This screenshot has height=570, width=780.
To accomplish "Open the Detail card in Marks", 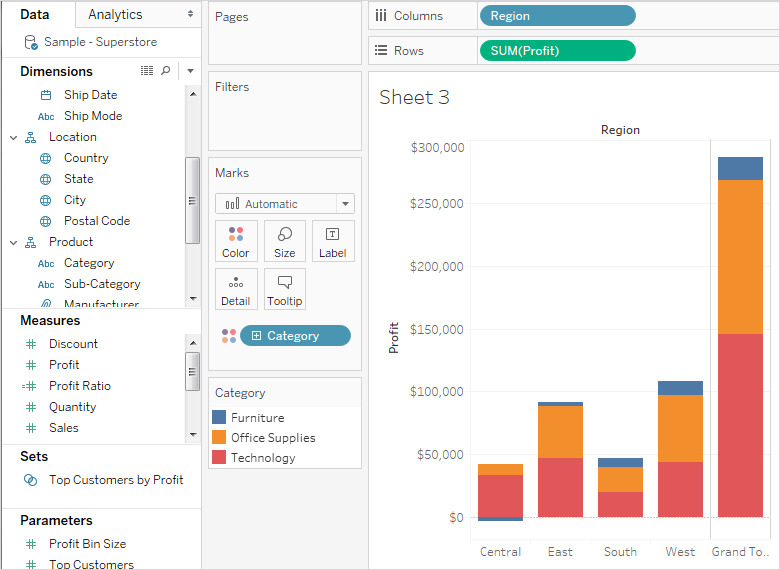I will point(236,289).
